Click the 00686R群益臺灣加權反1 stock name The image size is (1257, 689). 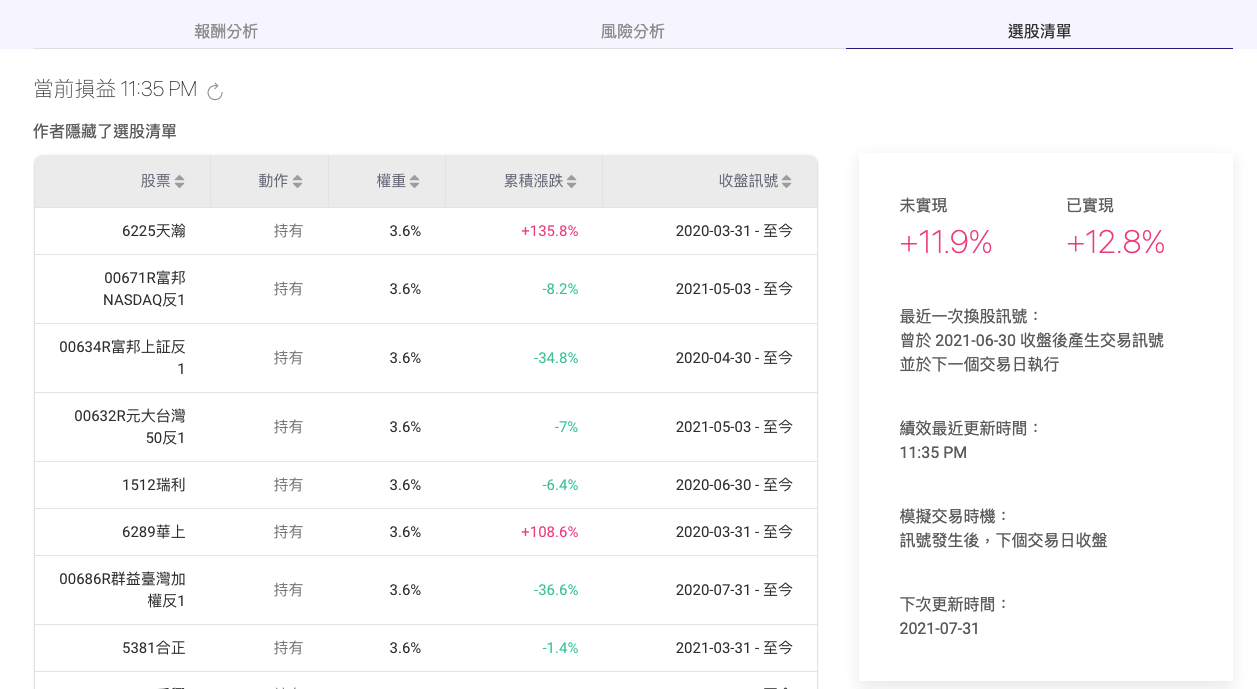click(x=122, y=590)
